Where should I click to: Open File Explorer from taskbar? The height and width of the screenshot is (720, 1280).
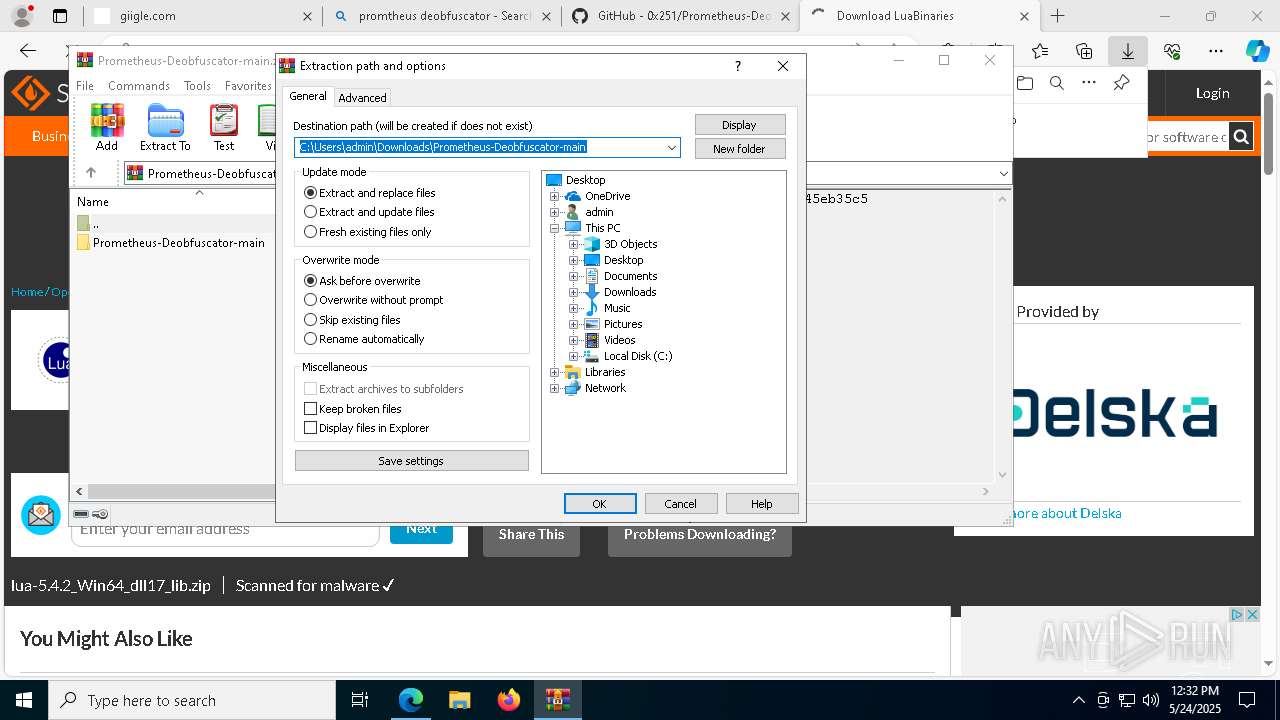point(459,700)
